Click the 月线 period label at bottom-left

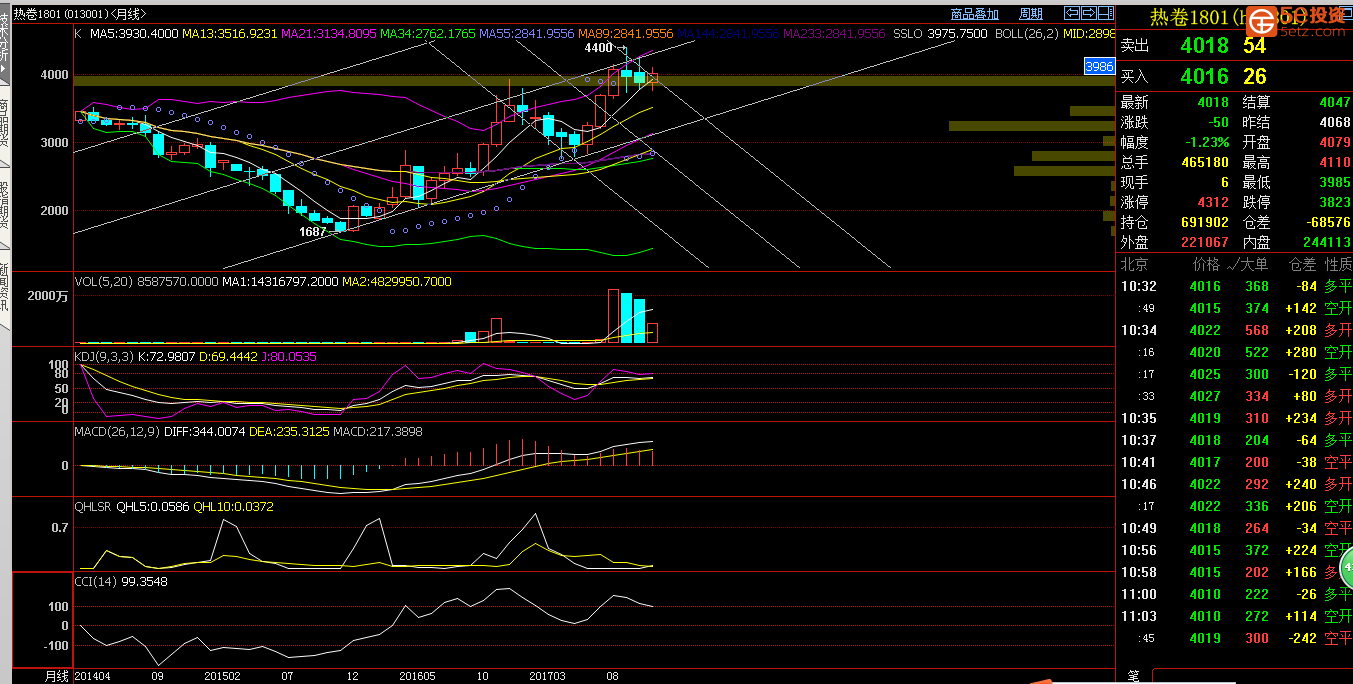(57, 676)
